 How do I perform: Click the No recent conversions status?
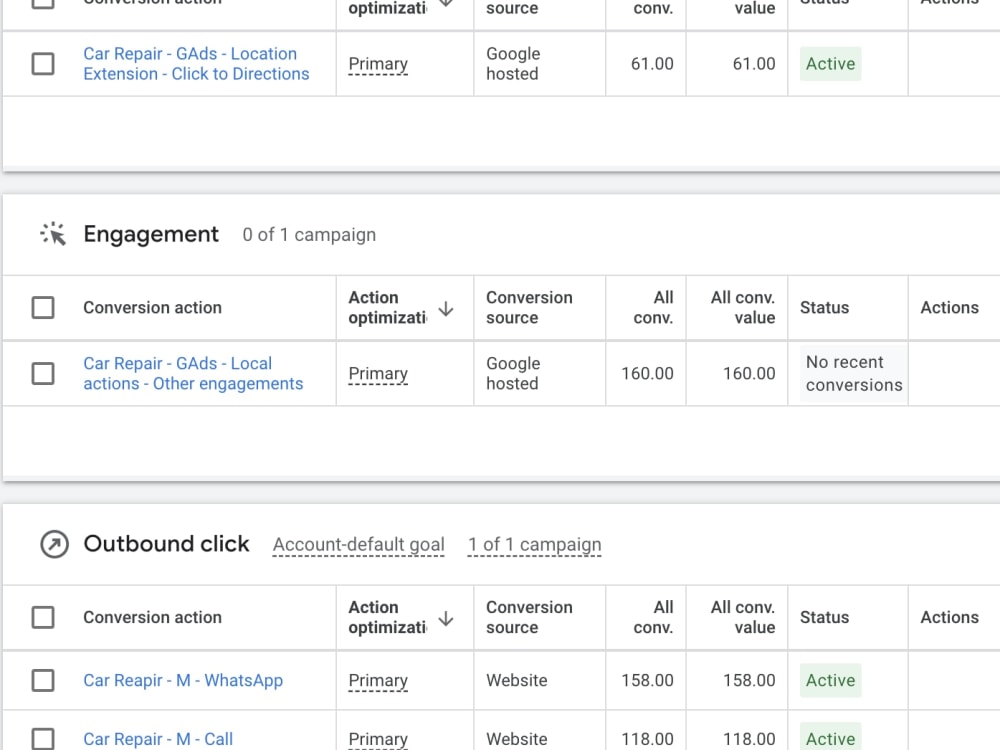tap(854, 374)
